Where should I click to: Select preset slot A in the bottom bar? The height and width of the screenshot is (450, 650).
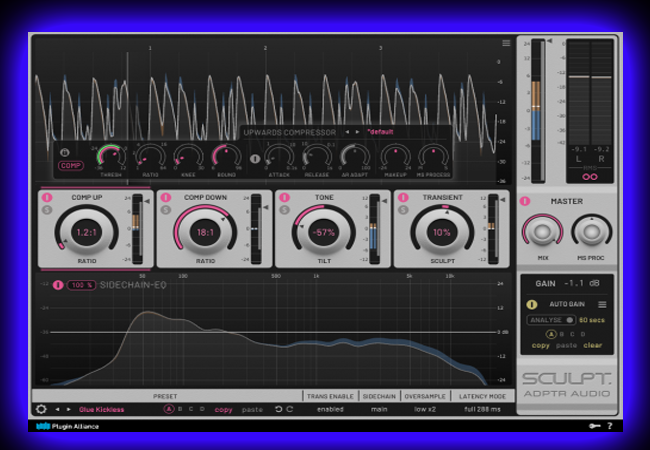[169, 409]
